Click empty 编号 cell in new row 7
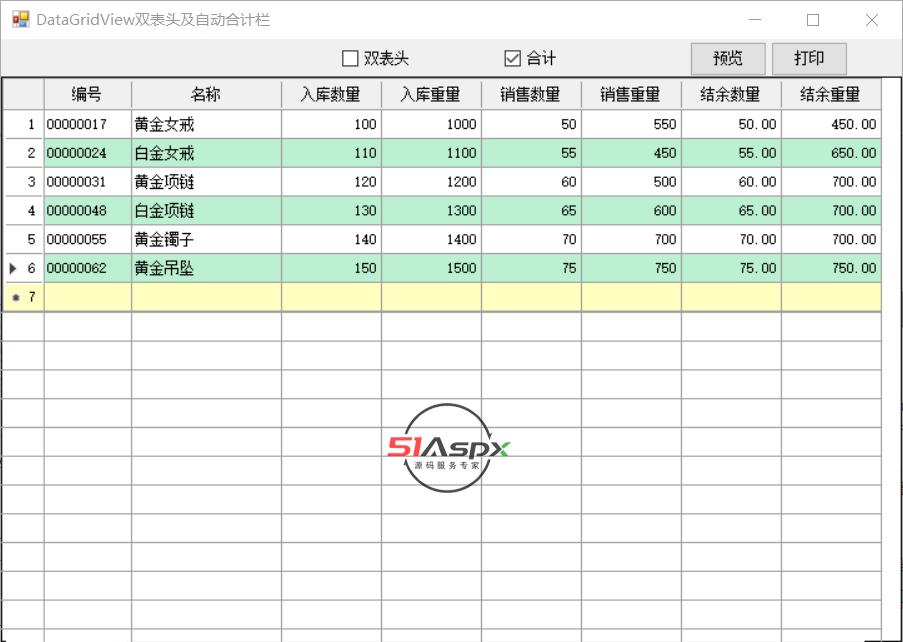This screenshot has width=903, height=642. [88, 297]
